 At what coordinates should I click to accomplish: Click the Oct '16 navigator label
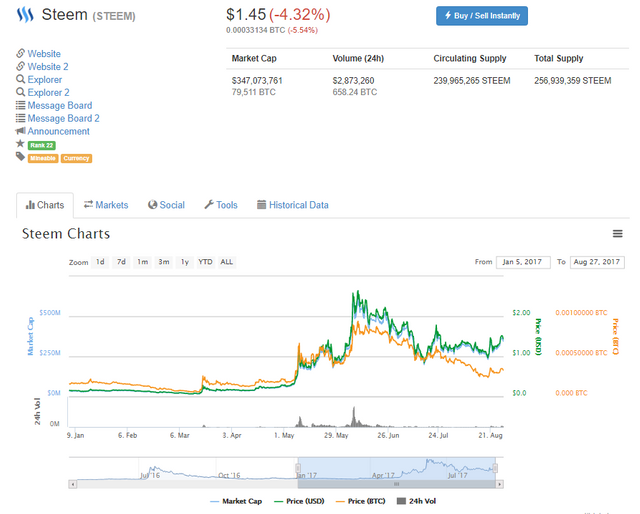(229, 476)
